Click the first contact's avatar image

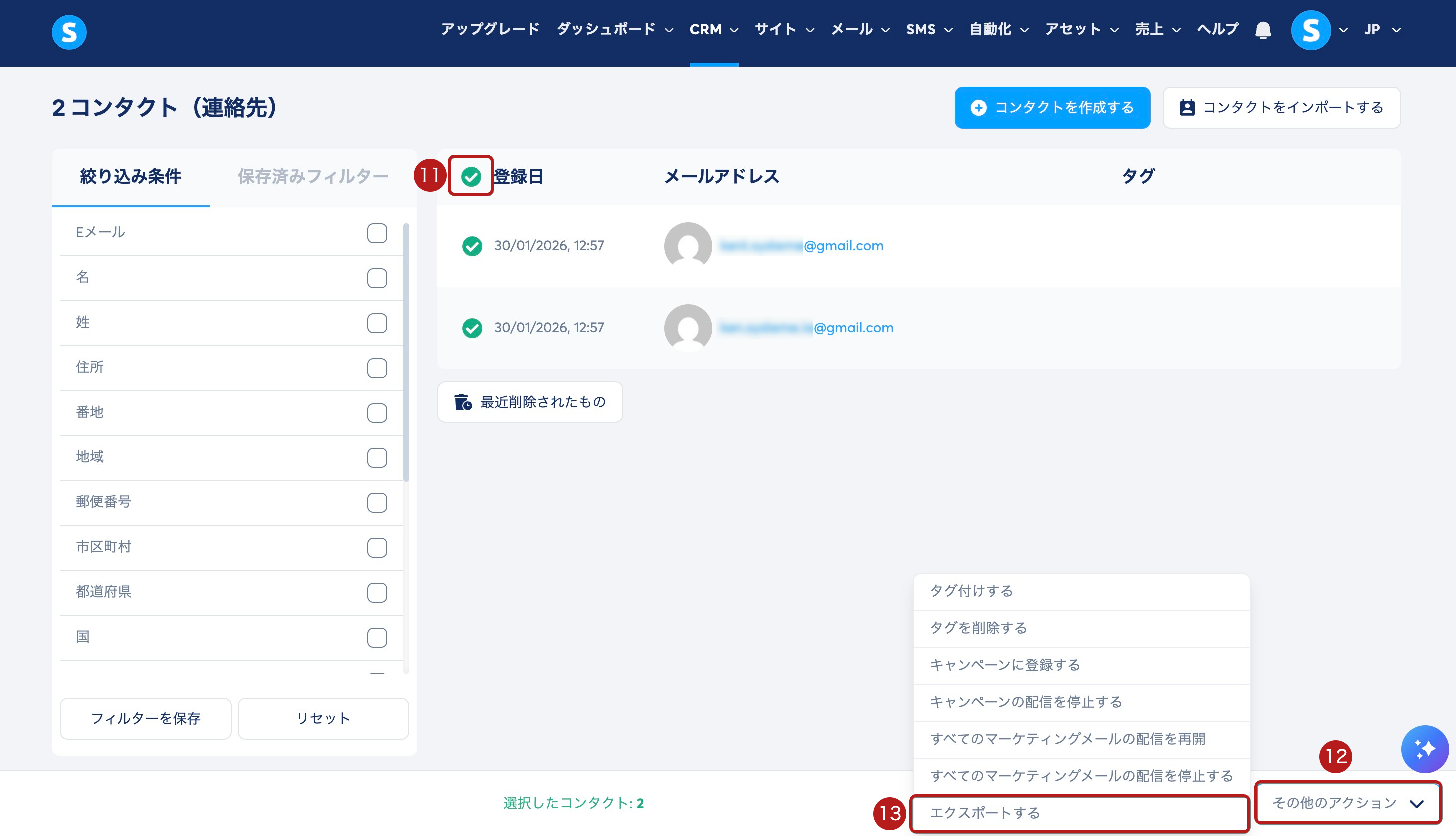tap(688, 246)
